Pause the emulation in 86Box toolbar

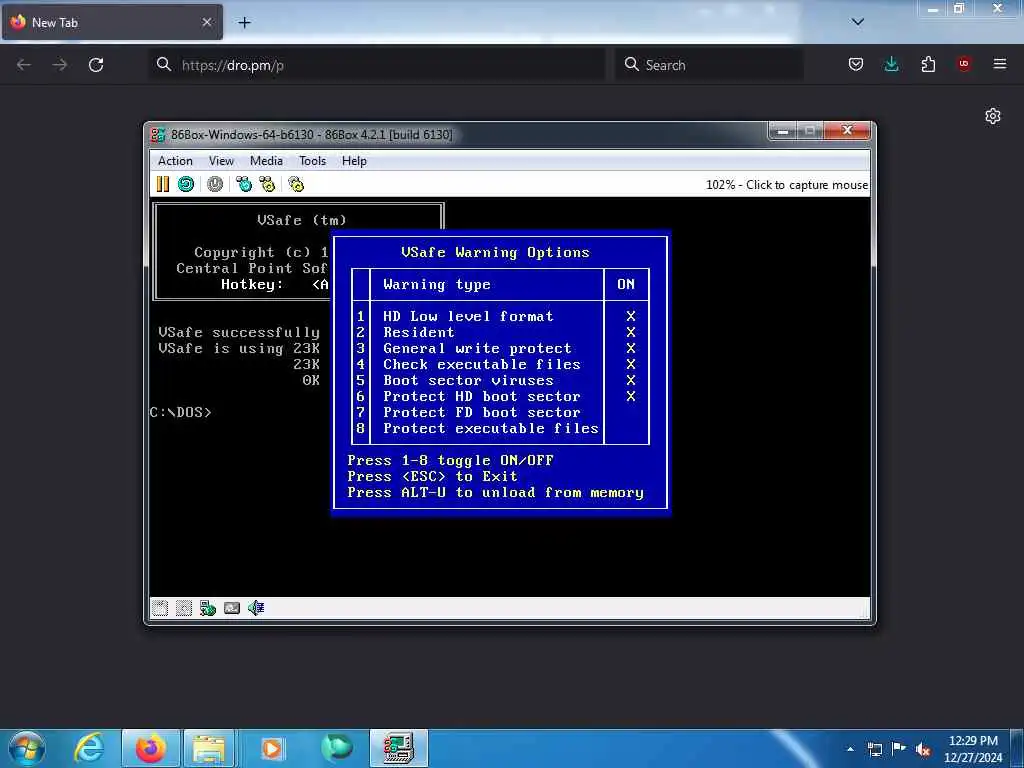coord(163,184)
